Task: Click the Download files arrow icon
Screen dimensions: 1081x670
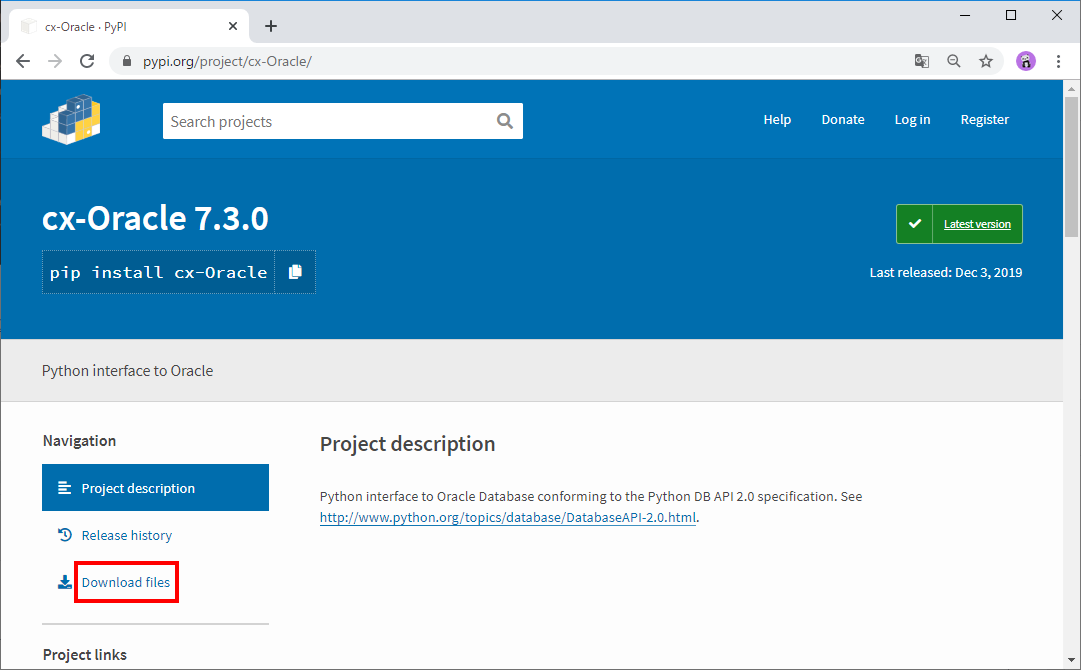Action: pos(65,582)
